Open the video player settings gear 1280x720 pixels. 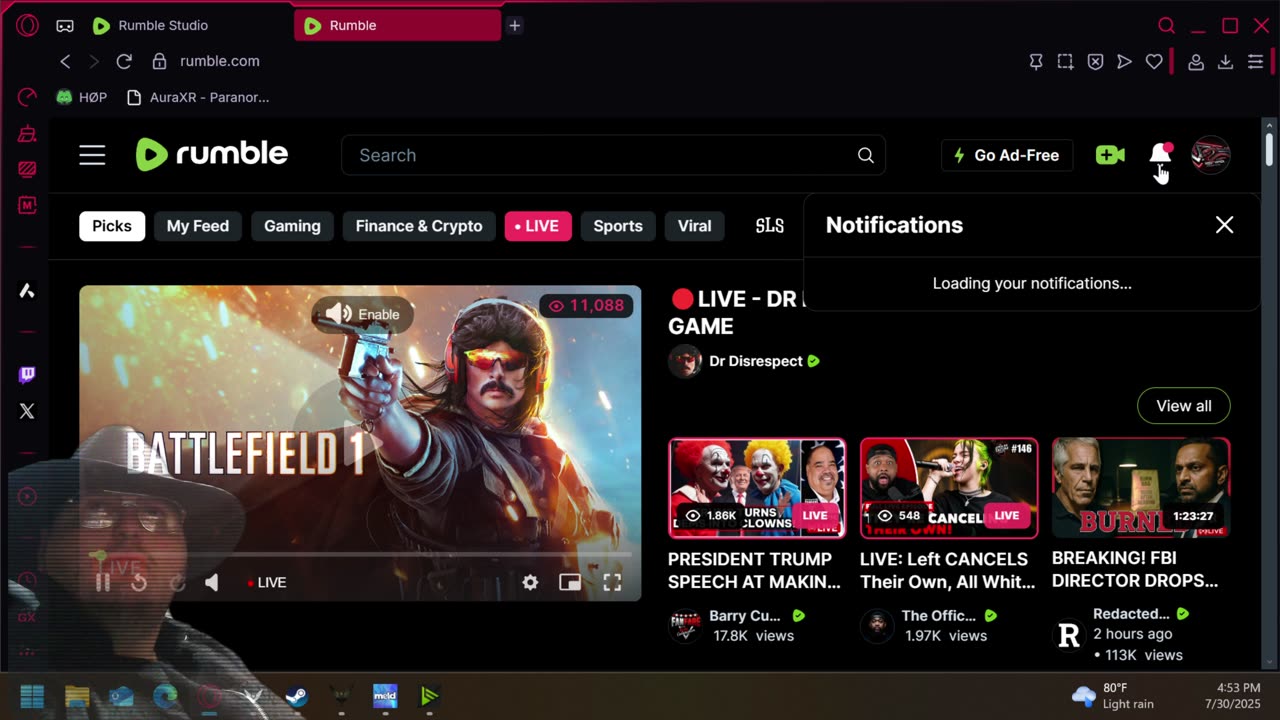pos(530,582)
